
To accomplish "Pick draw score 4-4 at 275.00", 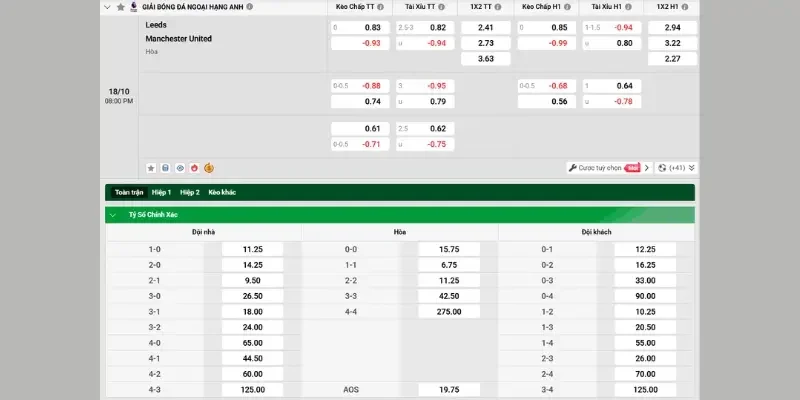I will (449, 312).
